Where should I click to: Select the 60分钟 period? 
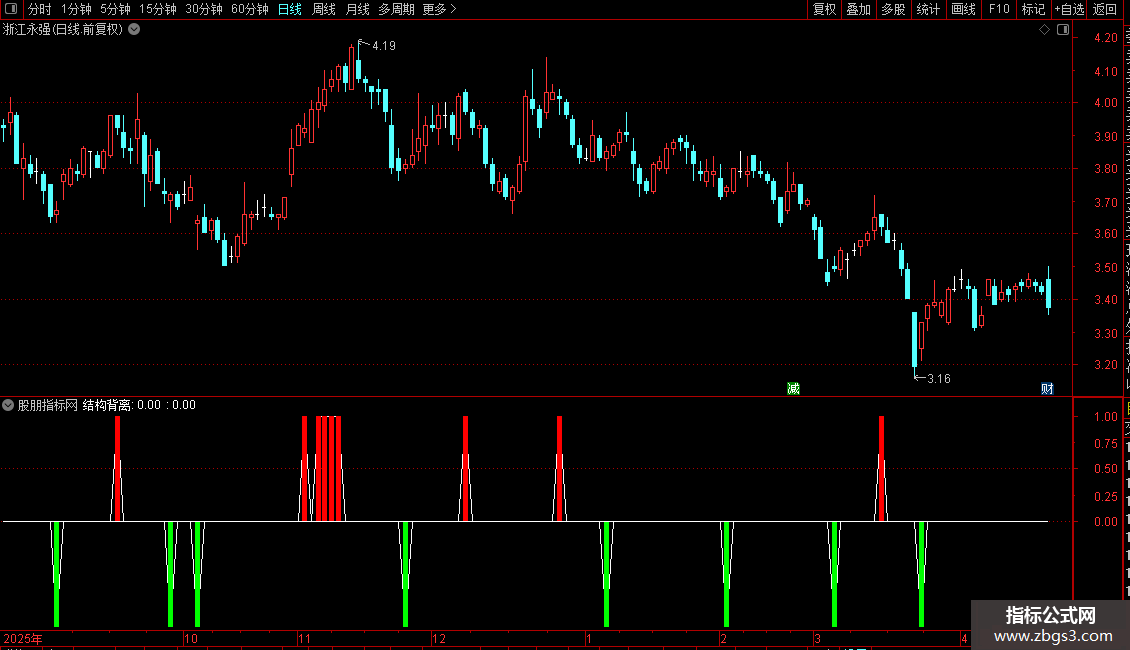tap(250, 9)
